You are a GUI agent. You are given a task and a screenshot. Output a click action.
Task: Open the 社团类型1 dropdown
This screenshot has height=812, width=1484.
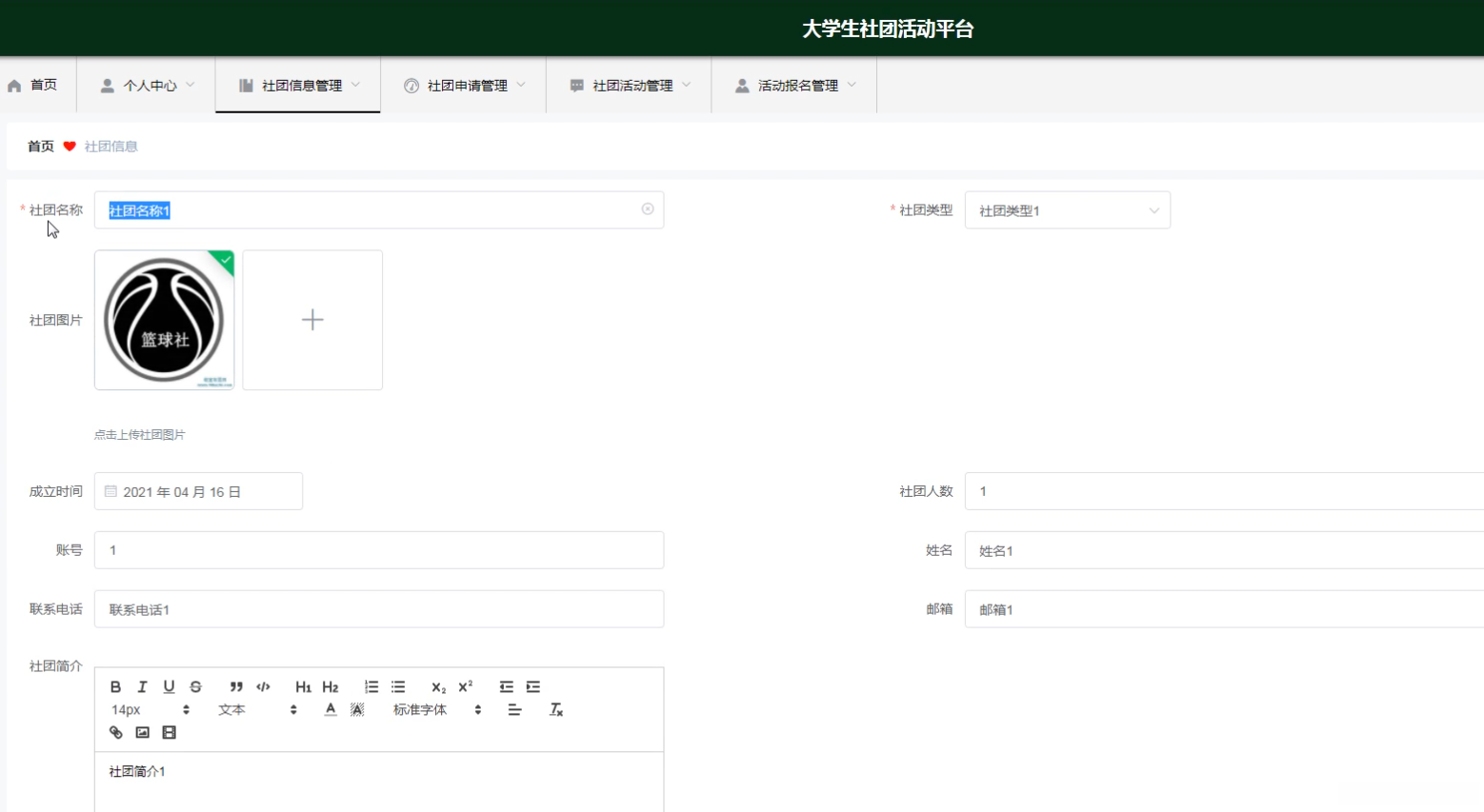pyautogui.click(x=1067, y=209)
